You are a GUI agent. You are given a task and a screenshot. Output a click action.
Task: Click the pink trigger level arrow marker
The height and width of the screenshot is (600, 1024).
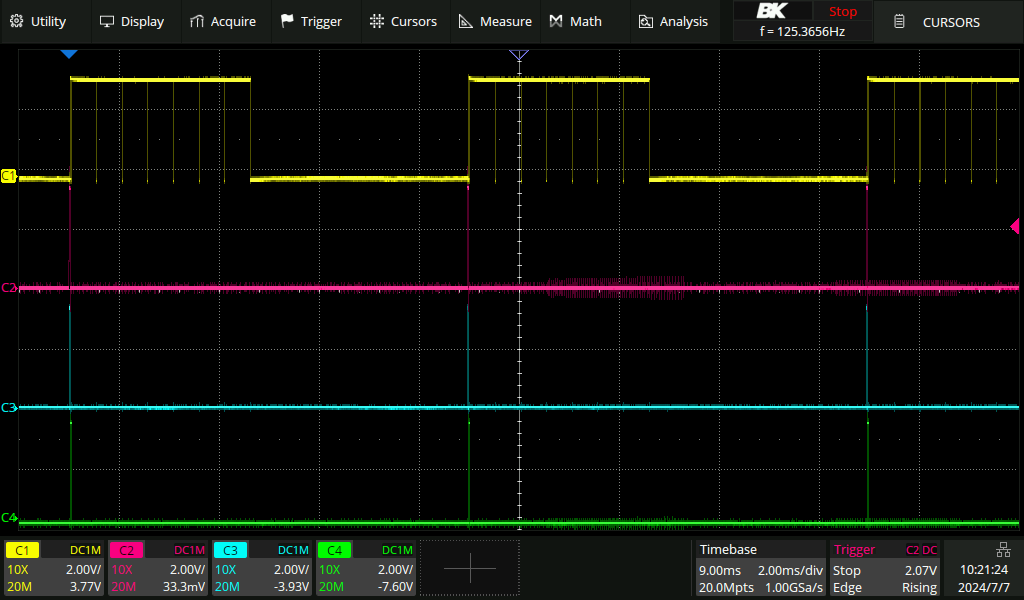tap(1015, 226)
